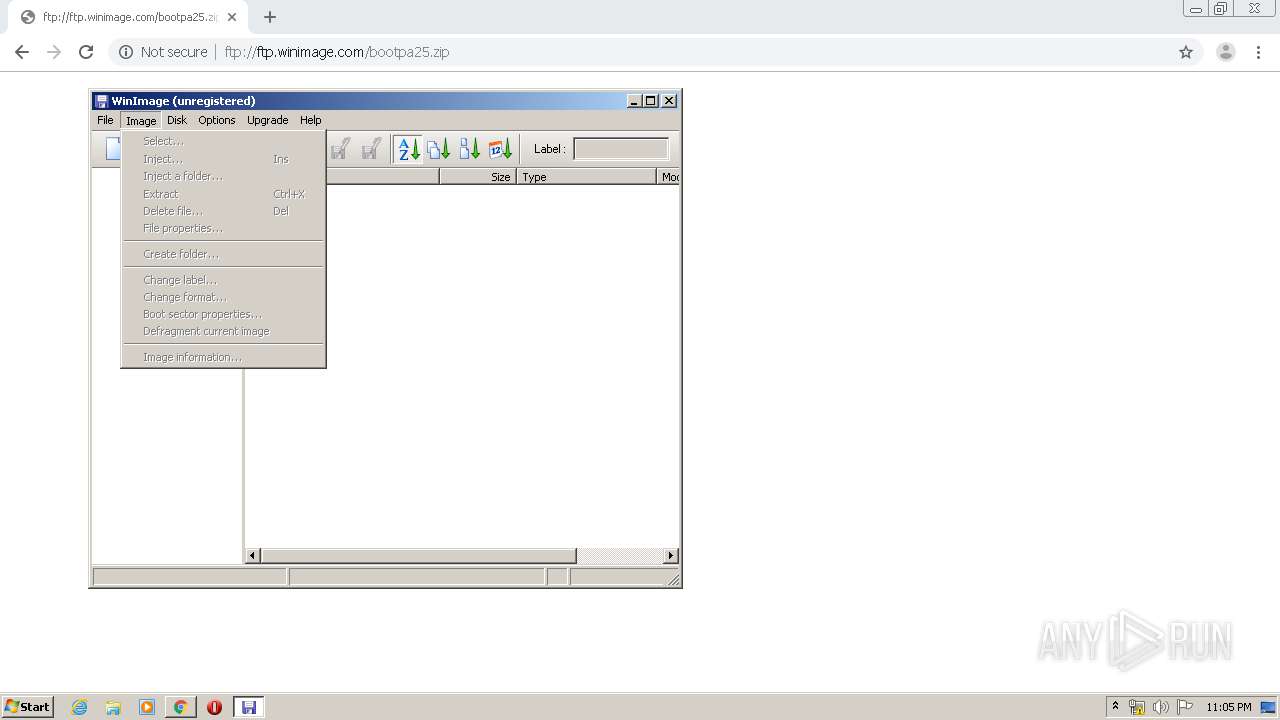The width and height of the screenshot is (1280, 720).
Task: Click the first greyed floppy write icon
Action: (339, 149)
